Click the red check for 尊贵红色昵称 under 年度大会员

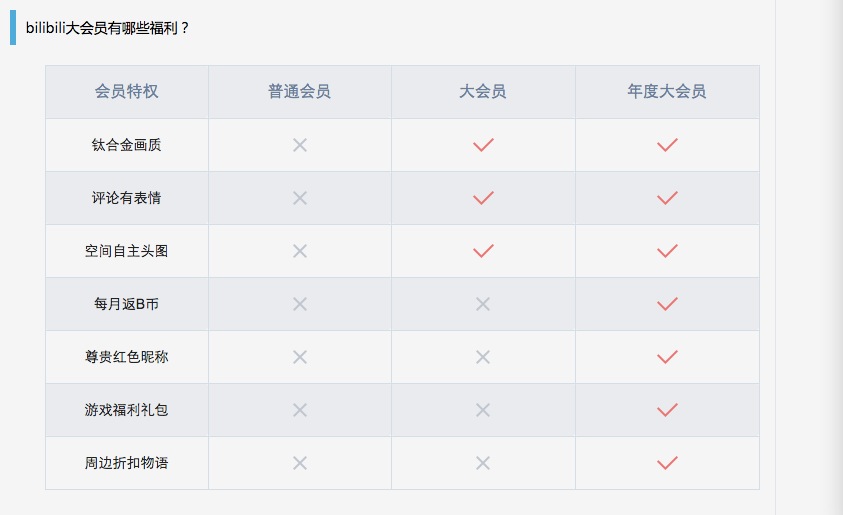(x=667, y=357)
